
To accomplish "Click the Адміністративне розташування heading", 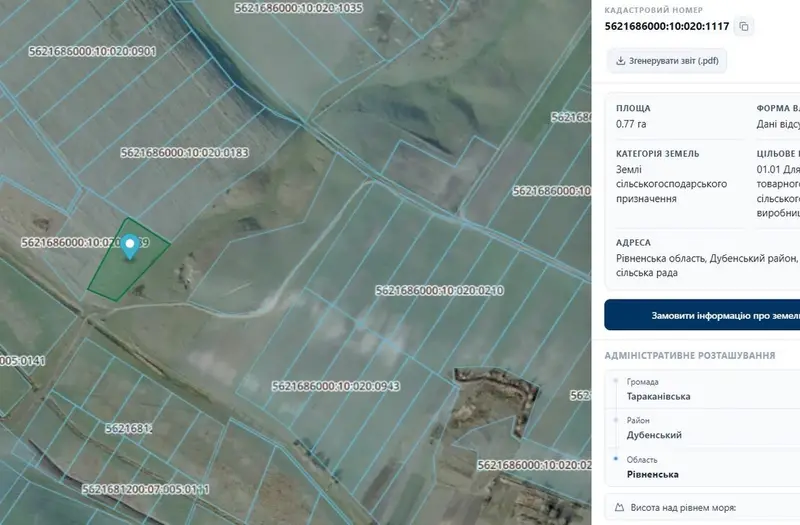I will (x=690, y=355).
